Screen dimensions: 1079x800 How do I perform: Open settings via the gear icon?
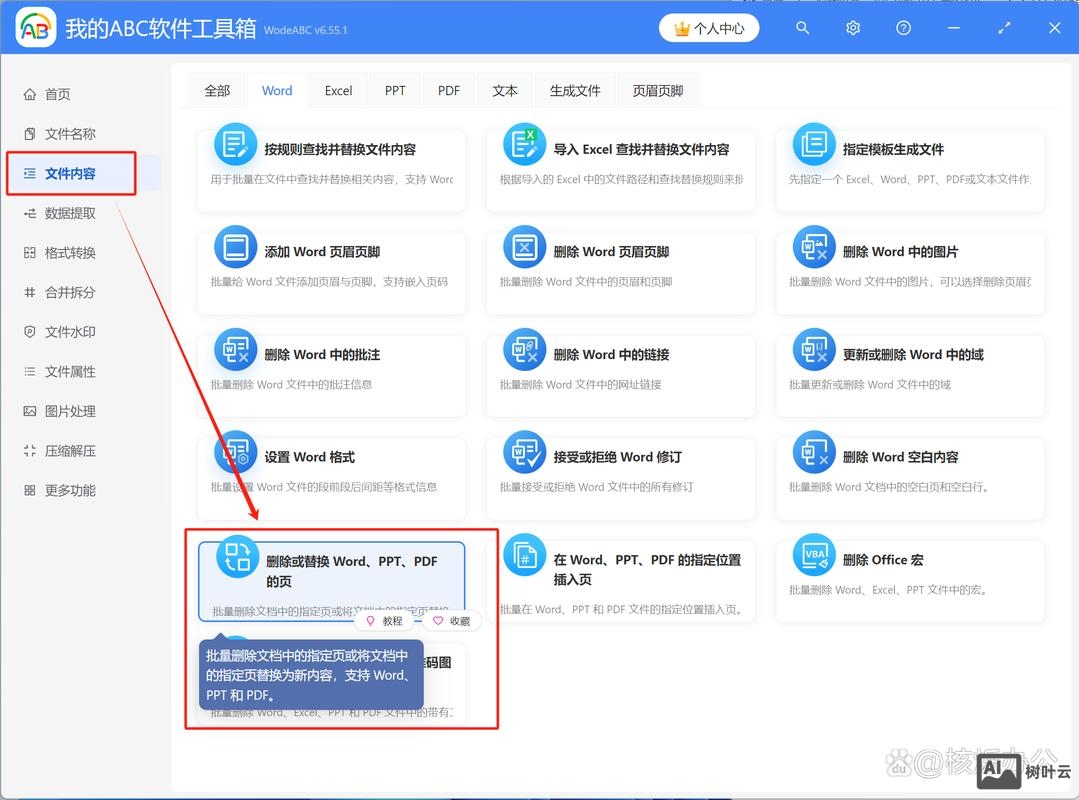(x=853, y=29)
